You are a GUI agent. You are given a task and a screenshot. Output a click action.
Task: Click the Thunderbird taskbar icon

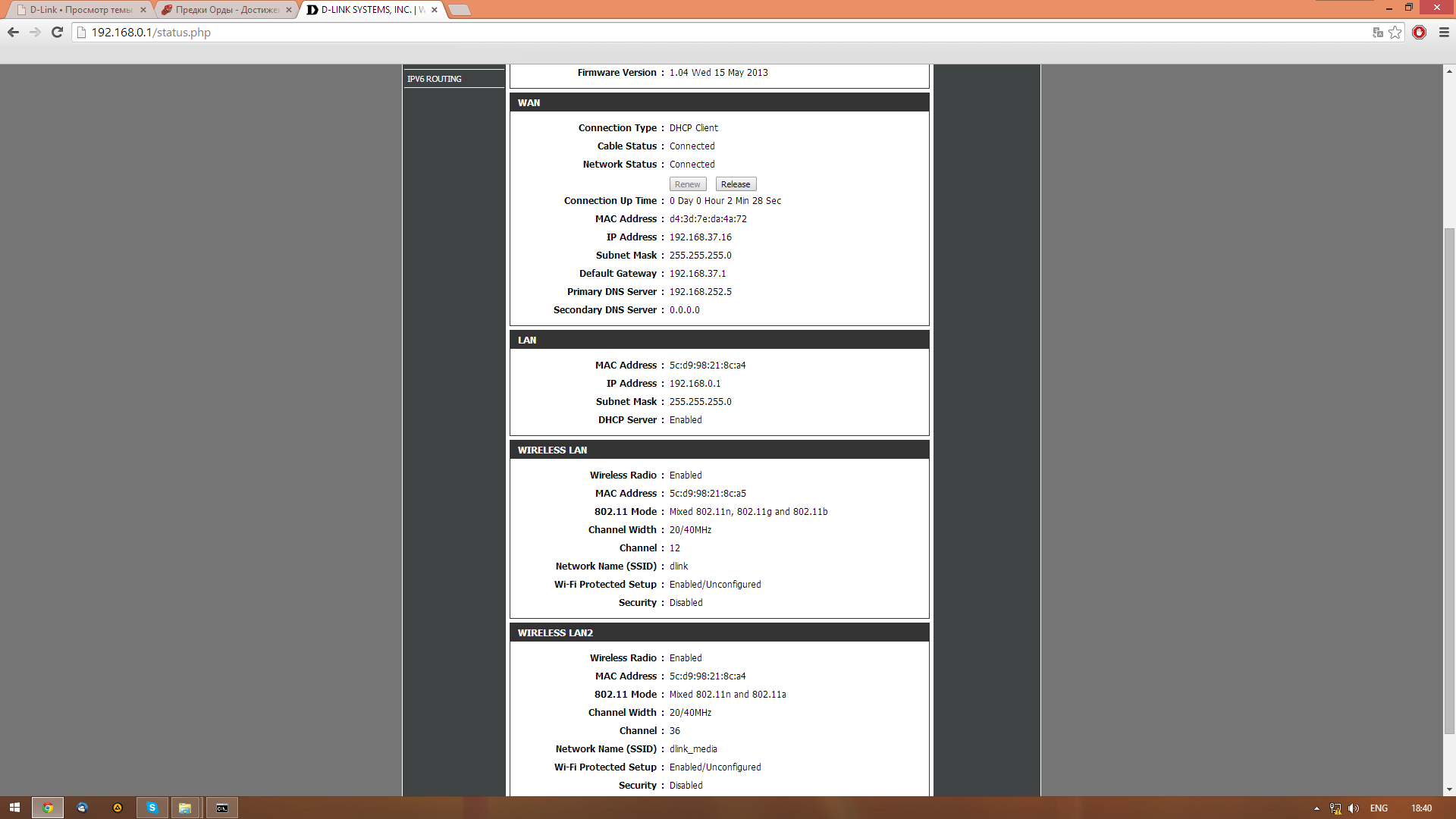coord(83,808)
